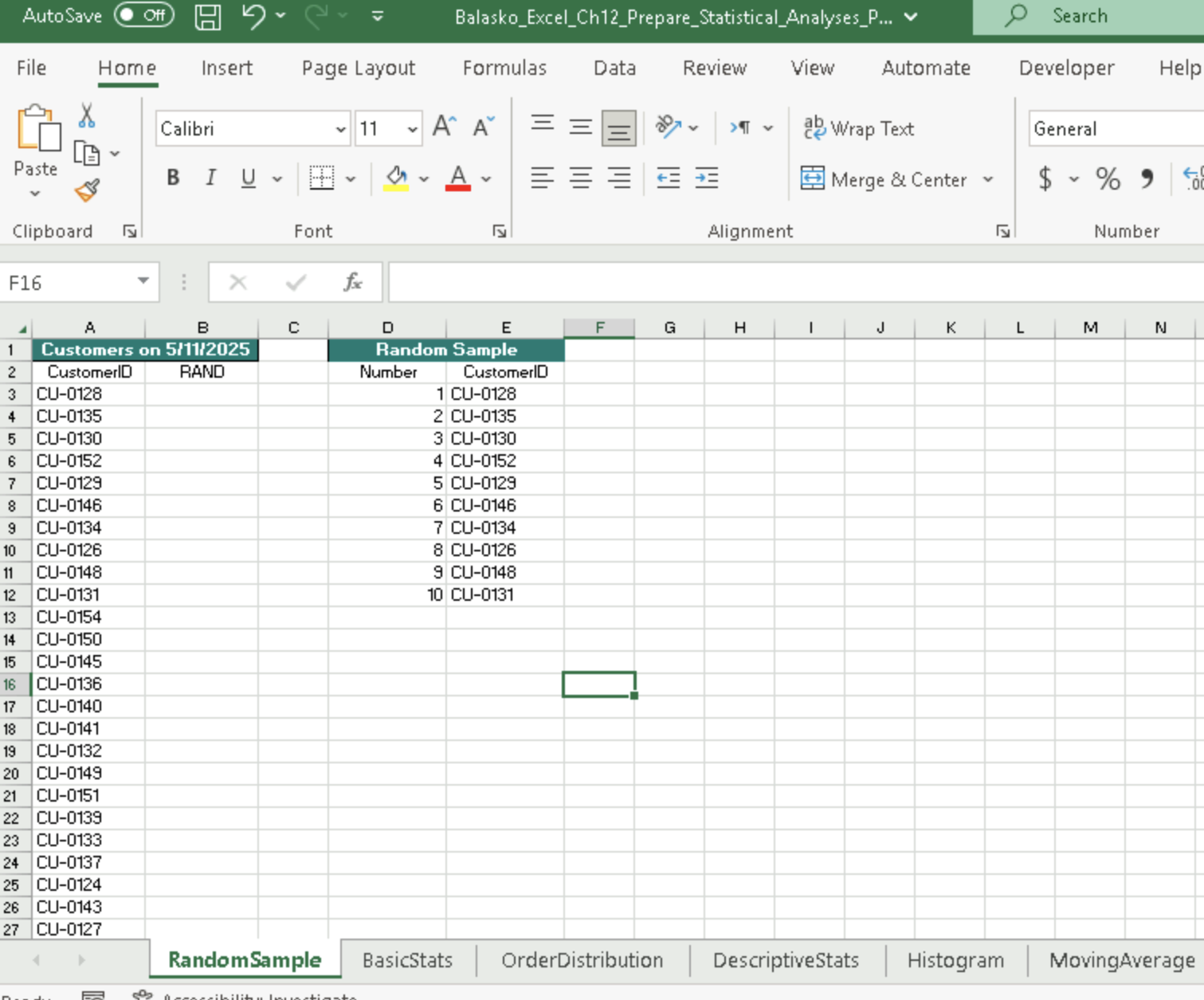Click the Percent Style icon

pos(1108,179)
